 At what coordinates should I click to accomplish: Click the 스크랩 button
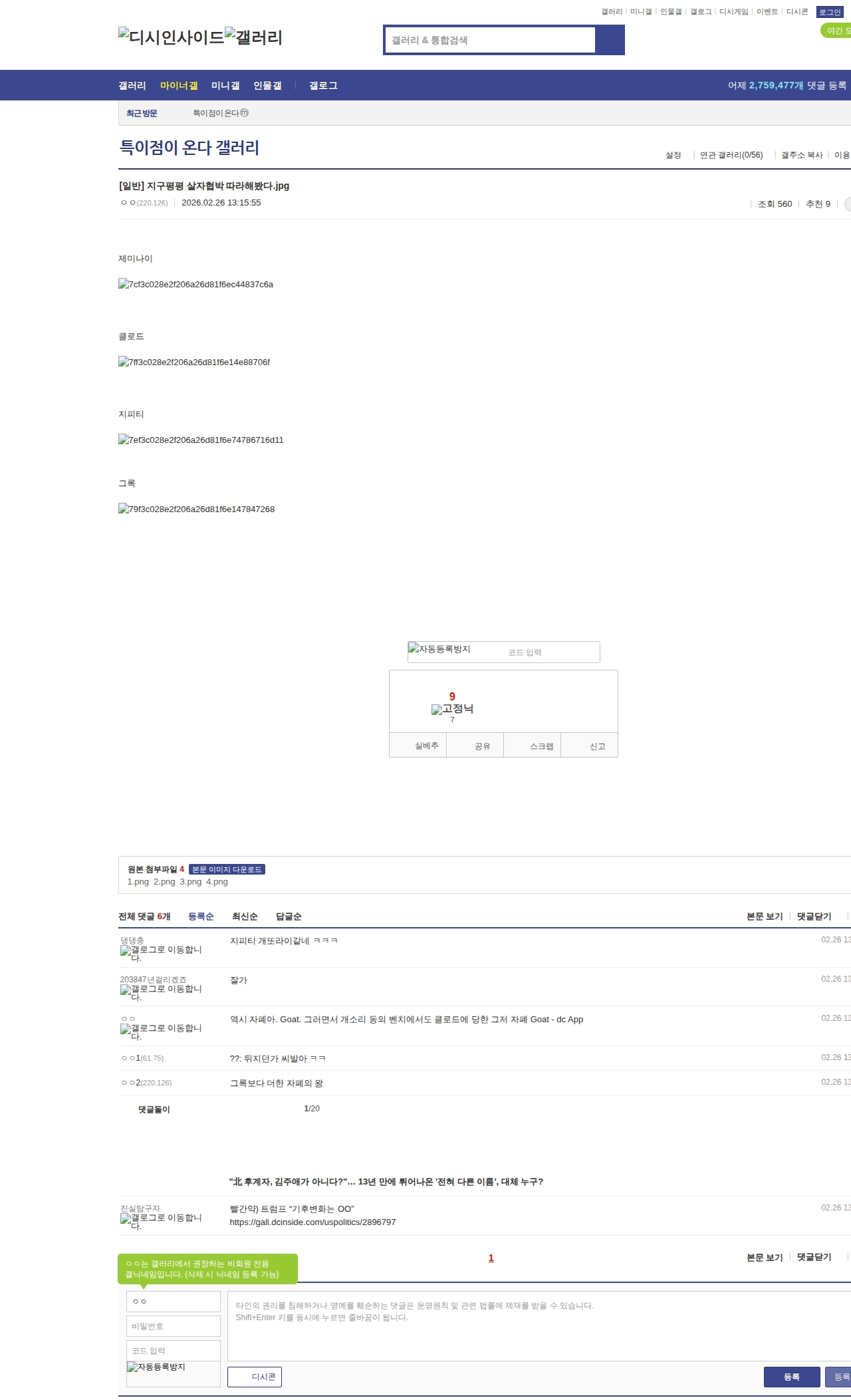tap(533, 746)
